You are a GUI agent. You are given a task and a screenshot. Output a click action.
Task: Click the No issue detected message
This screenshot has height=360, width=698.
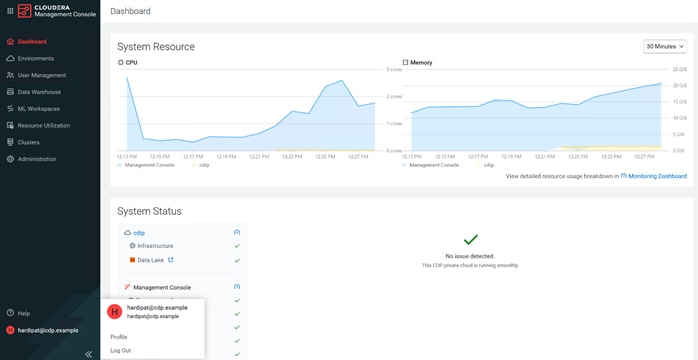tap(470, 256)
